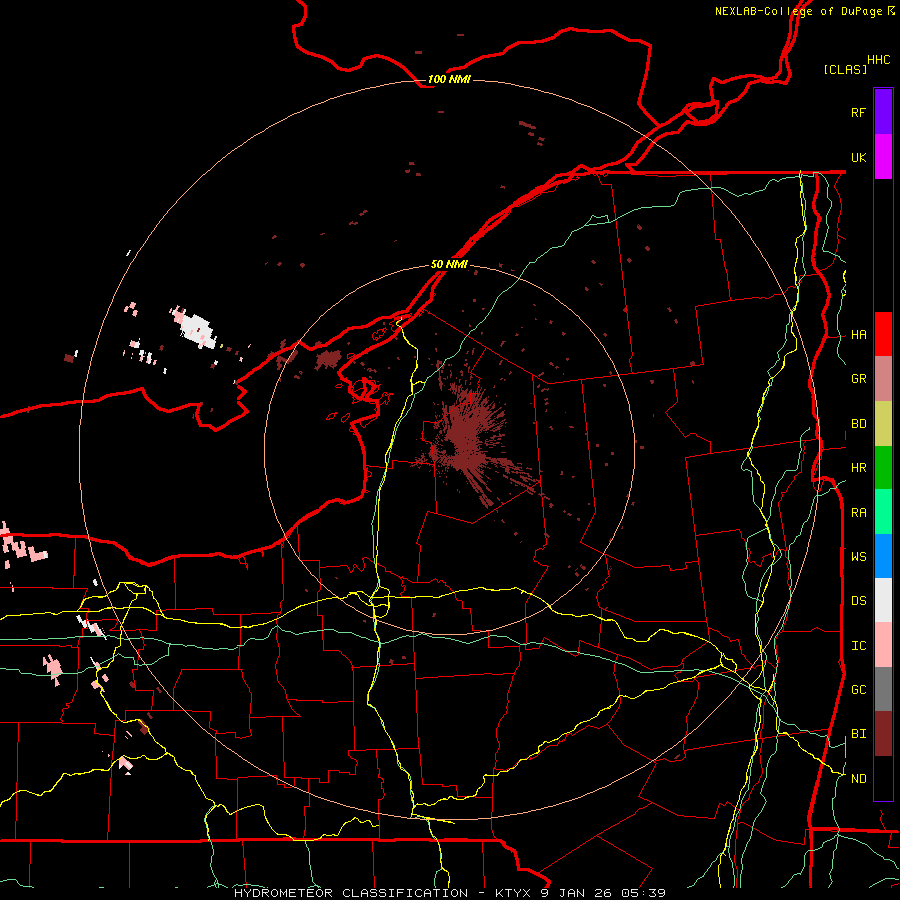Click the "UK" legend label
This screenshot has width=900, height=900.
click(x=859, y=157)
